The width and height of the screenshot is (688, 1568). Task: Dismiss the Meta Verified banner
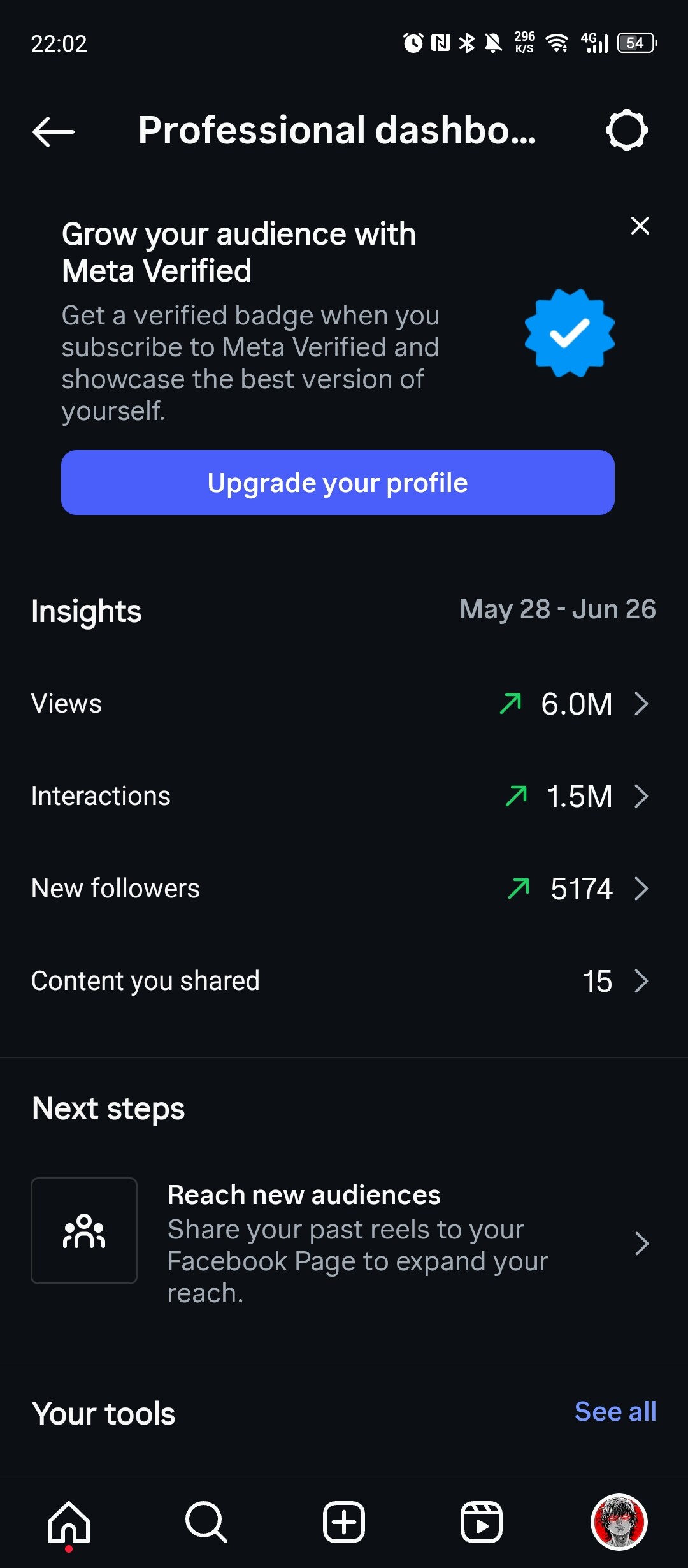[x=640, y=226]
